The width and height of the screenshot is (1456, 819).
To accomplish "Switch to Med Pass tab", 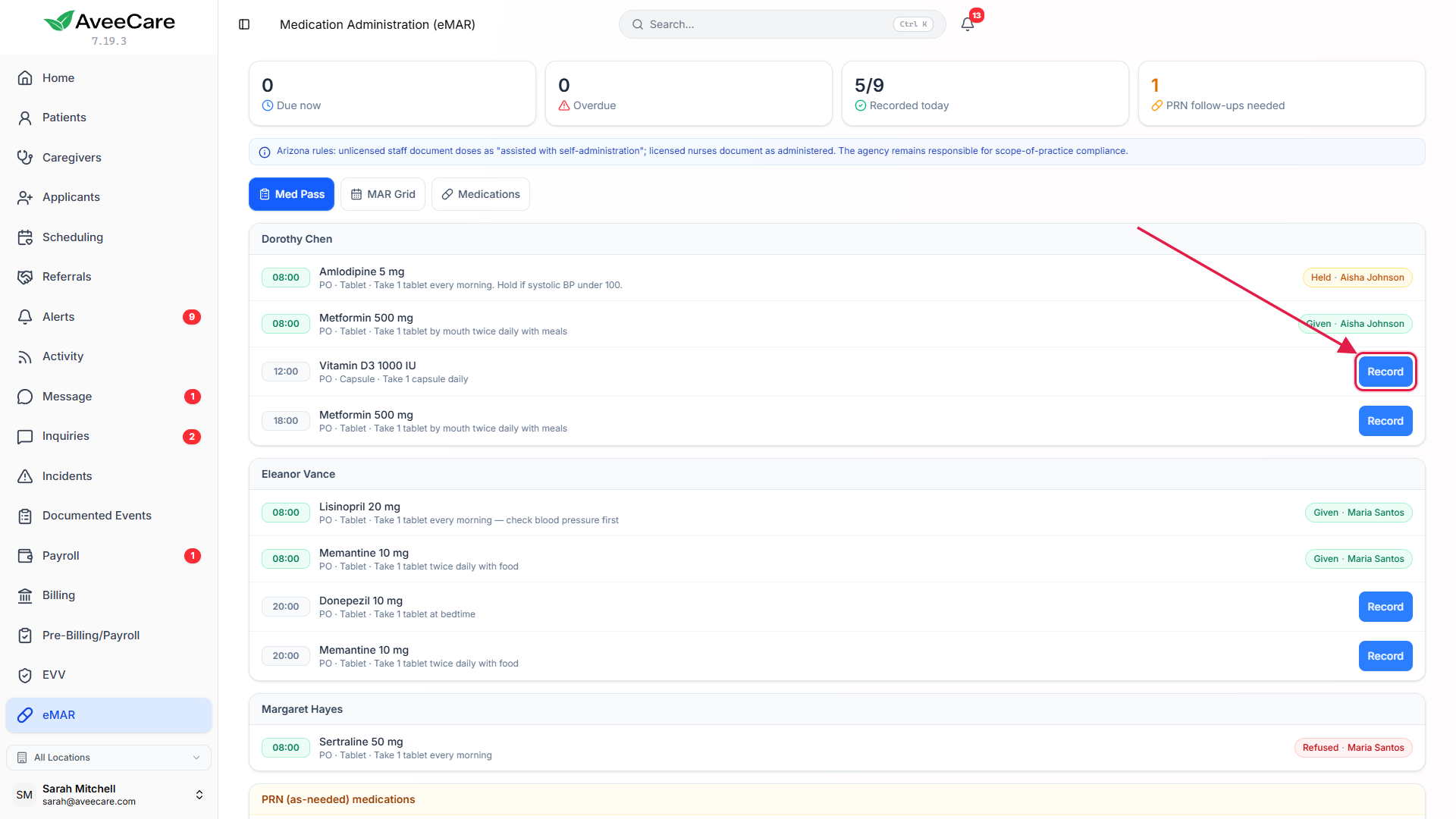I will click(x=291, y=194).
